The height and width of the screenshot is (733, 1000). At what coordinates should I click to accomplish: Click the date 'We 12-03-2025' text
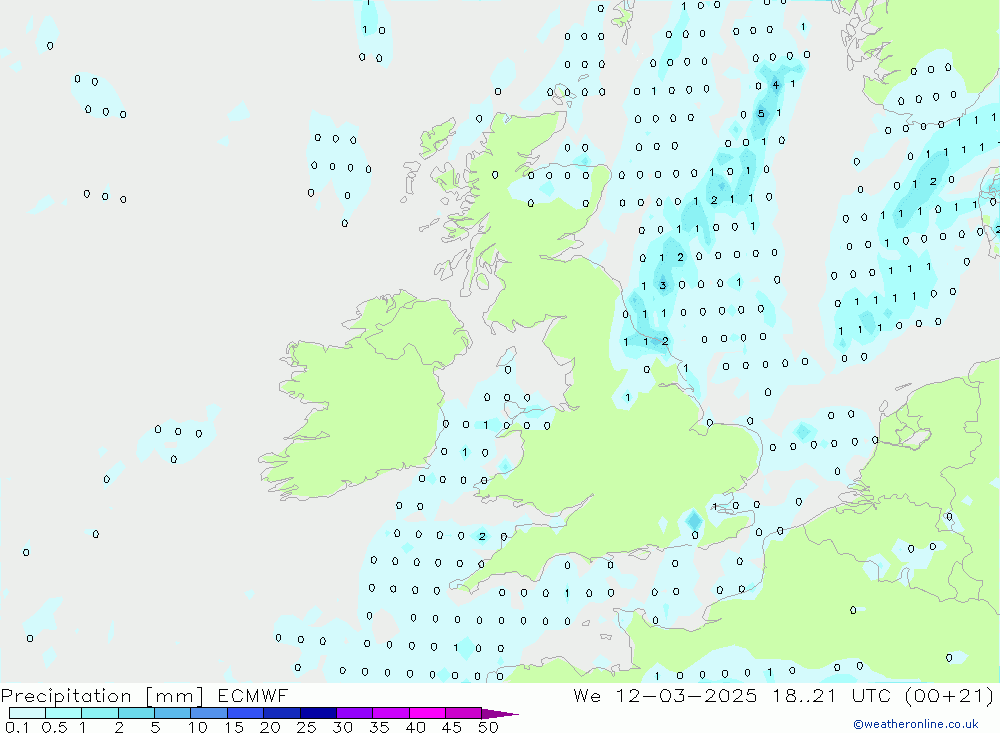click(665, 696)
